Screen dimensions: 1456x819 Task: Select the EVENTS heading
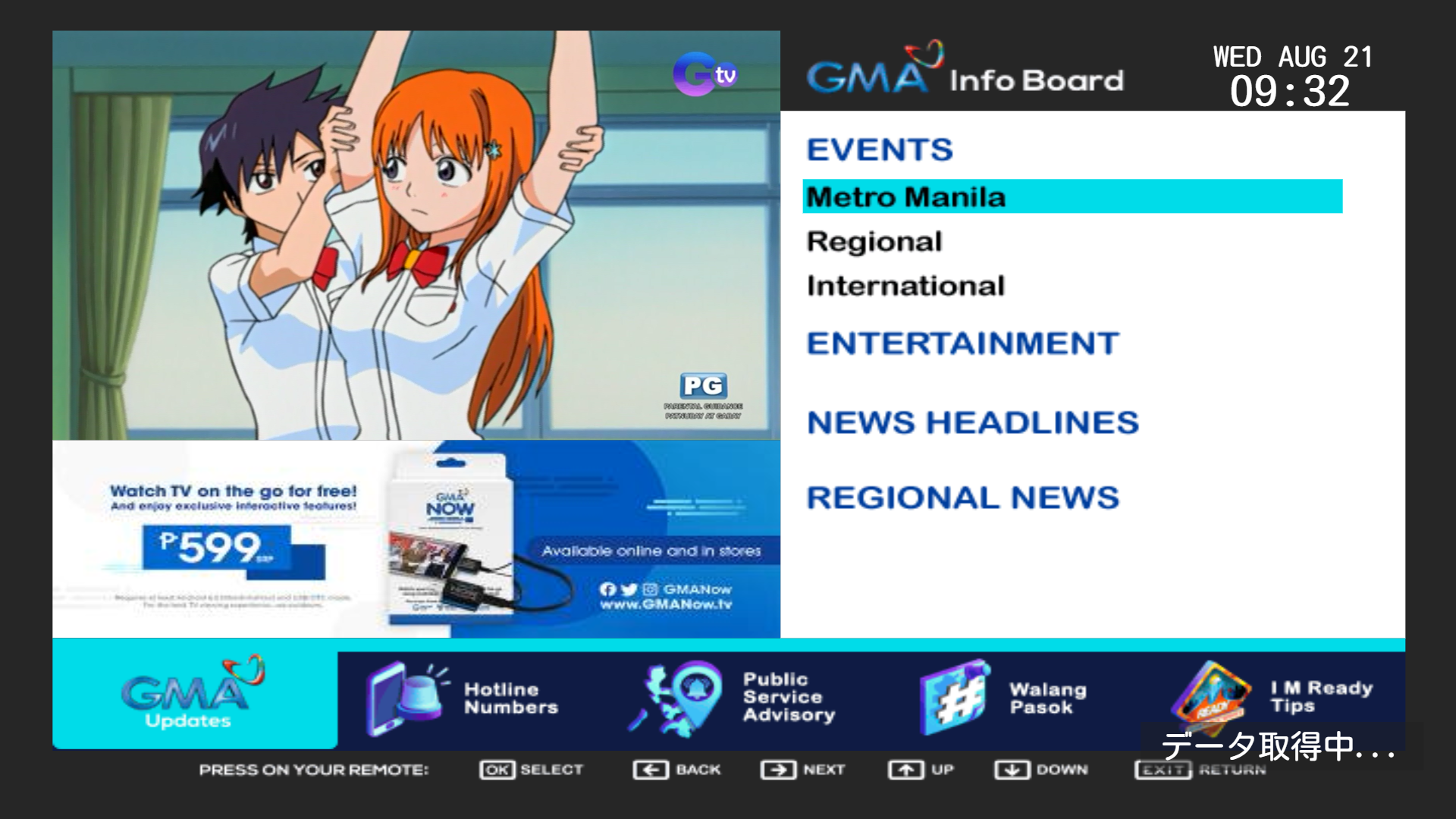click(x=880, y=149)
